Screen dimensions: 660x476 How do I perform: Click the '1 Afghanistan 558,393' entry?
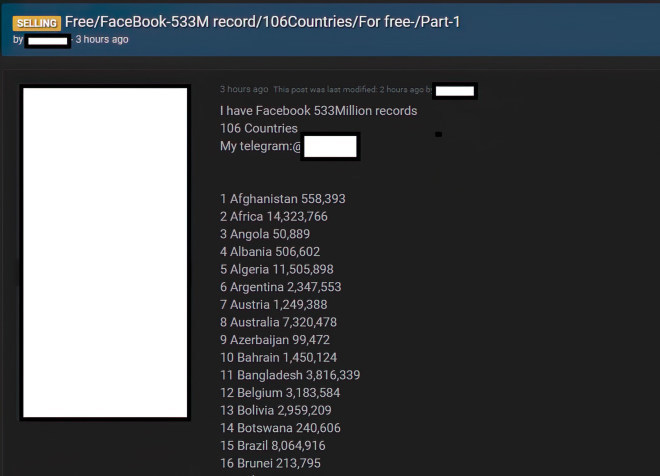click(x=282, y=199)
